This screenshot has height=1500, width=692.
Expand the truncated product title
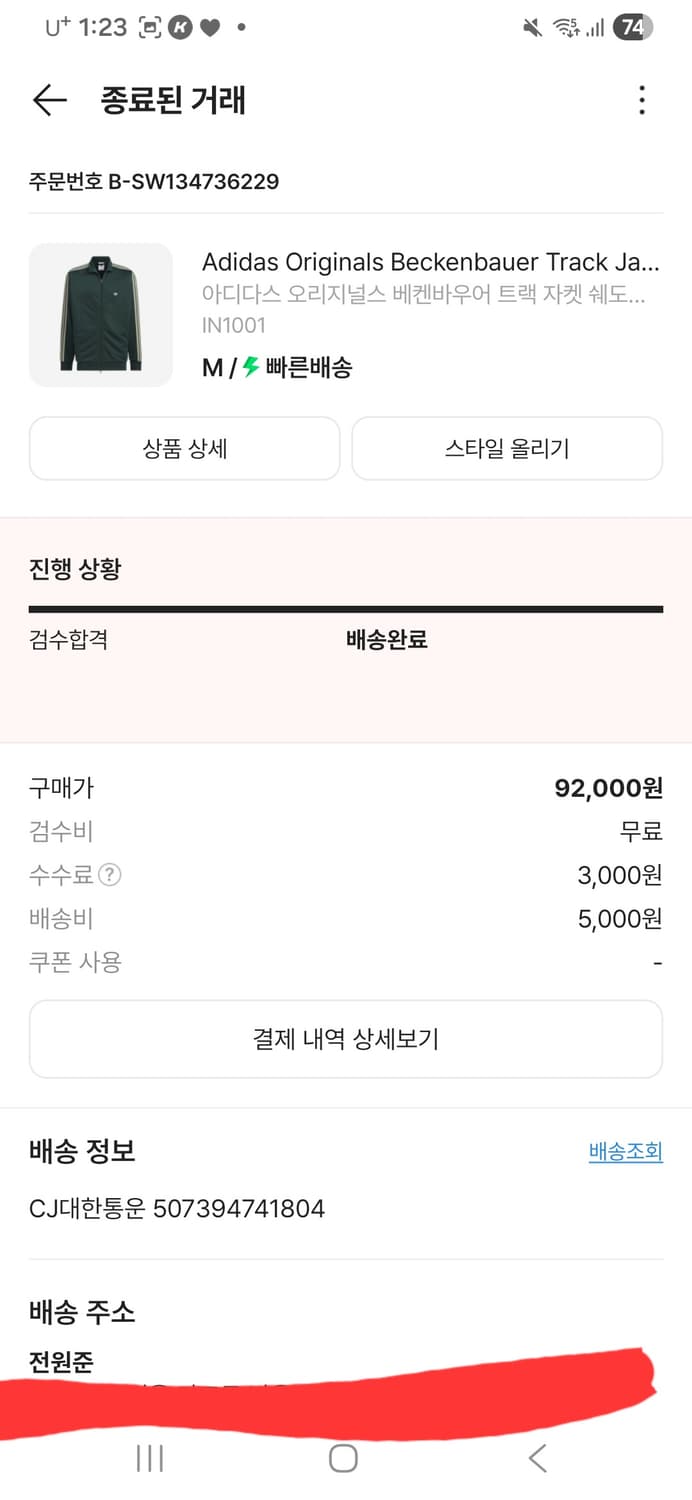click(x=430, y=262)
